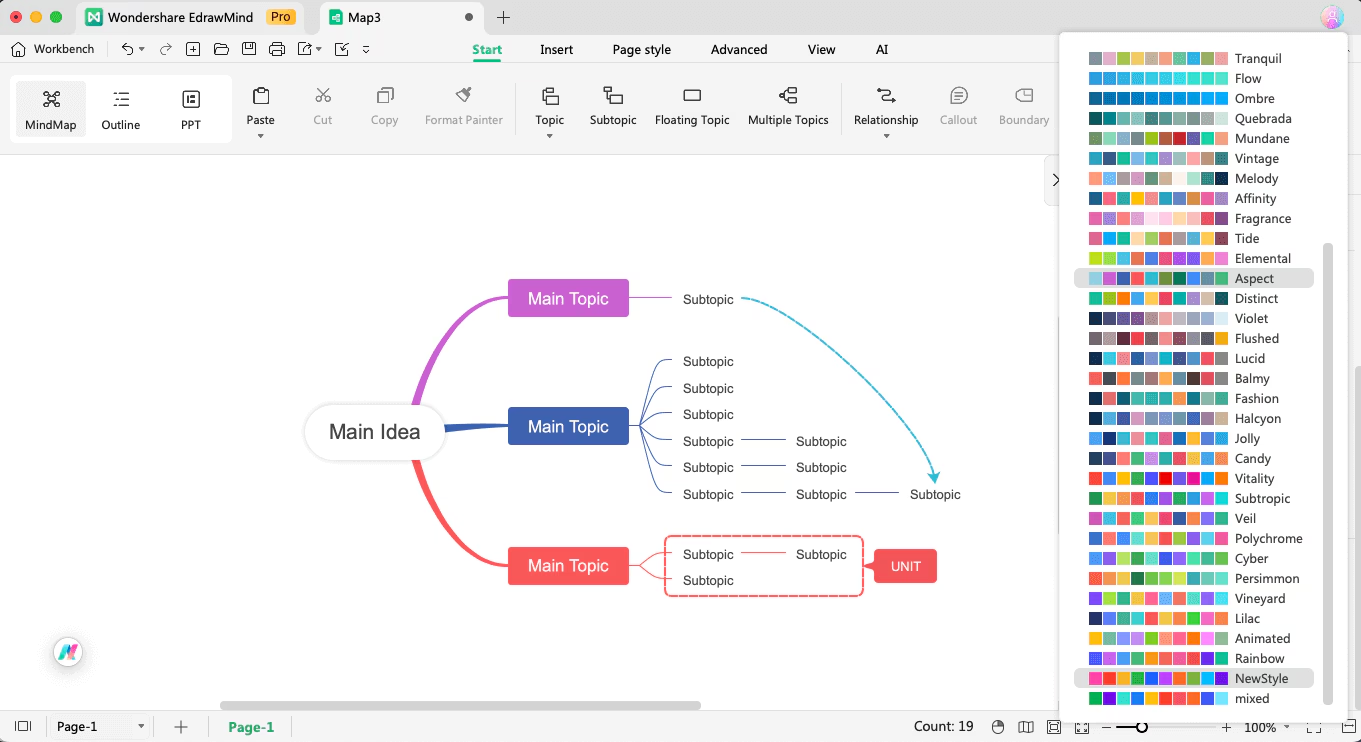The width and height of the screenshot is (1361, 742).
Task: Apply the Rainbow color theme
Action: pos(1193,659)
